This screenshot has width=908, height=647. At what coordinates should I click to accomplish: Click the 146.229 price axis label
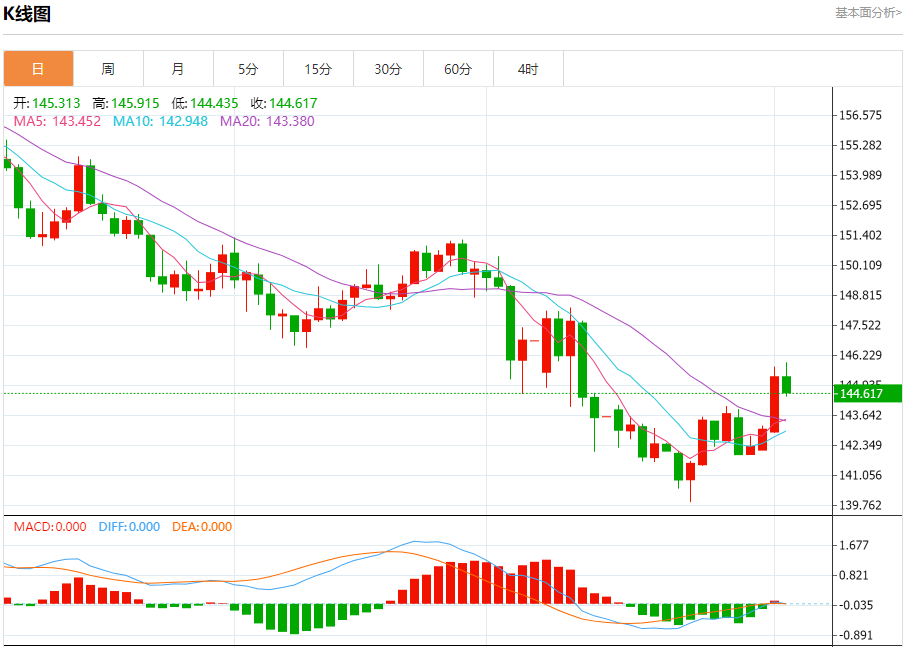coord(861,355)
